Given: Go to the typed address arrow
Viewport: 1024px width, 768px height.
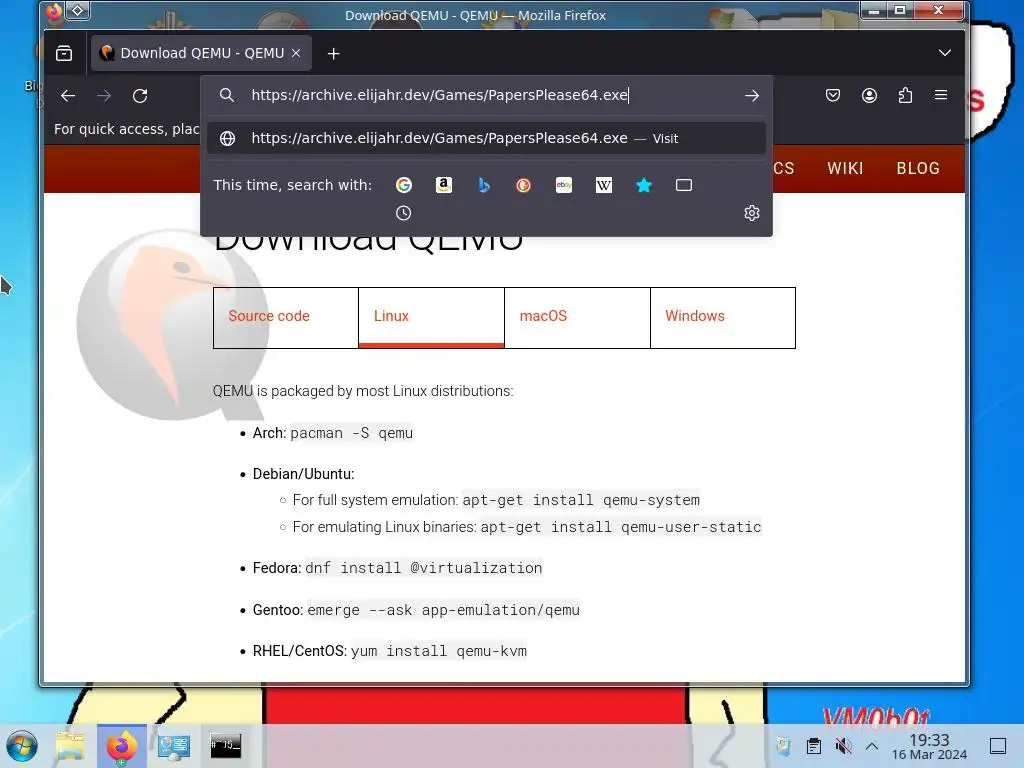Looking at the screenshot, I should coord(752,96).
